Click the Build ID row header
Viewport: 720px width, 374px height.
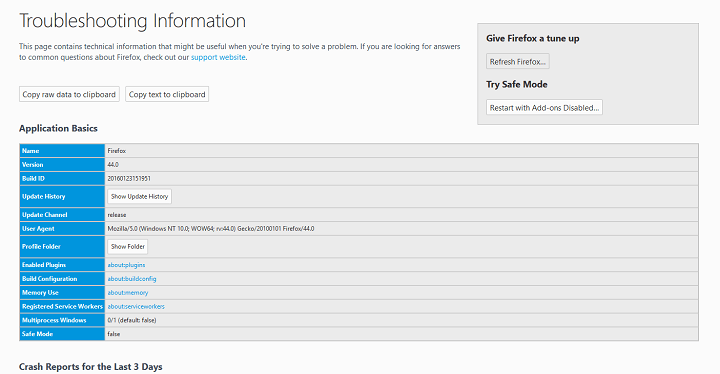(x=62, y=178)
